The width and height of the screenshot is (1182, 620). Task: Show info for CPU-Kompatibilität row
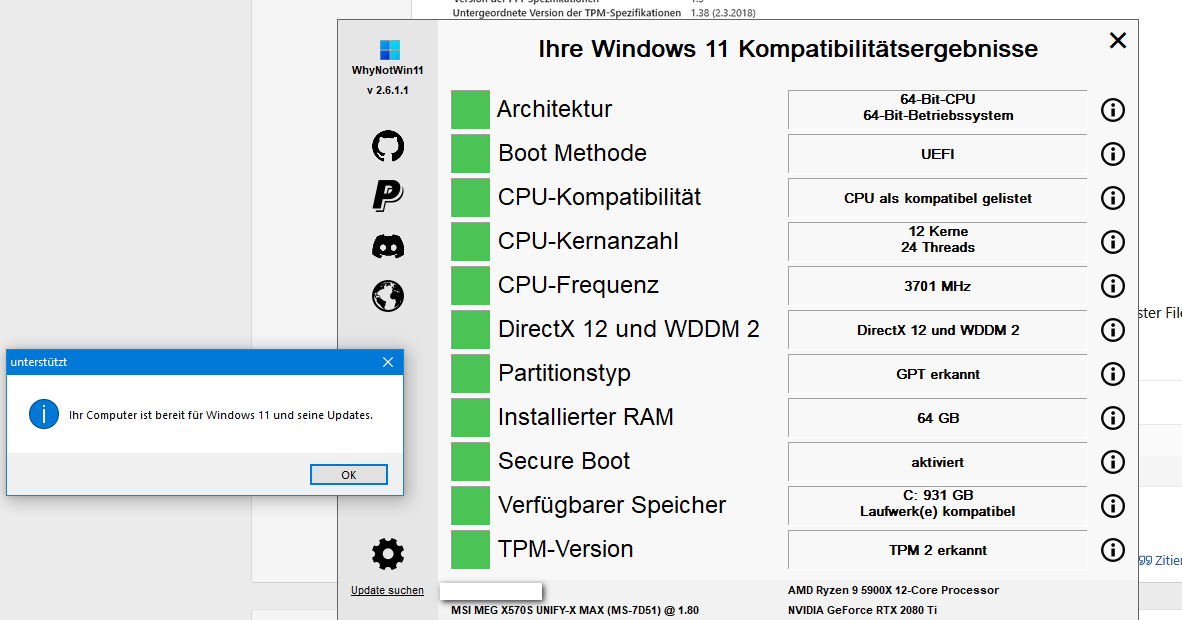click(x=1113, y=198)
